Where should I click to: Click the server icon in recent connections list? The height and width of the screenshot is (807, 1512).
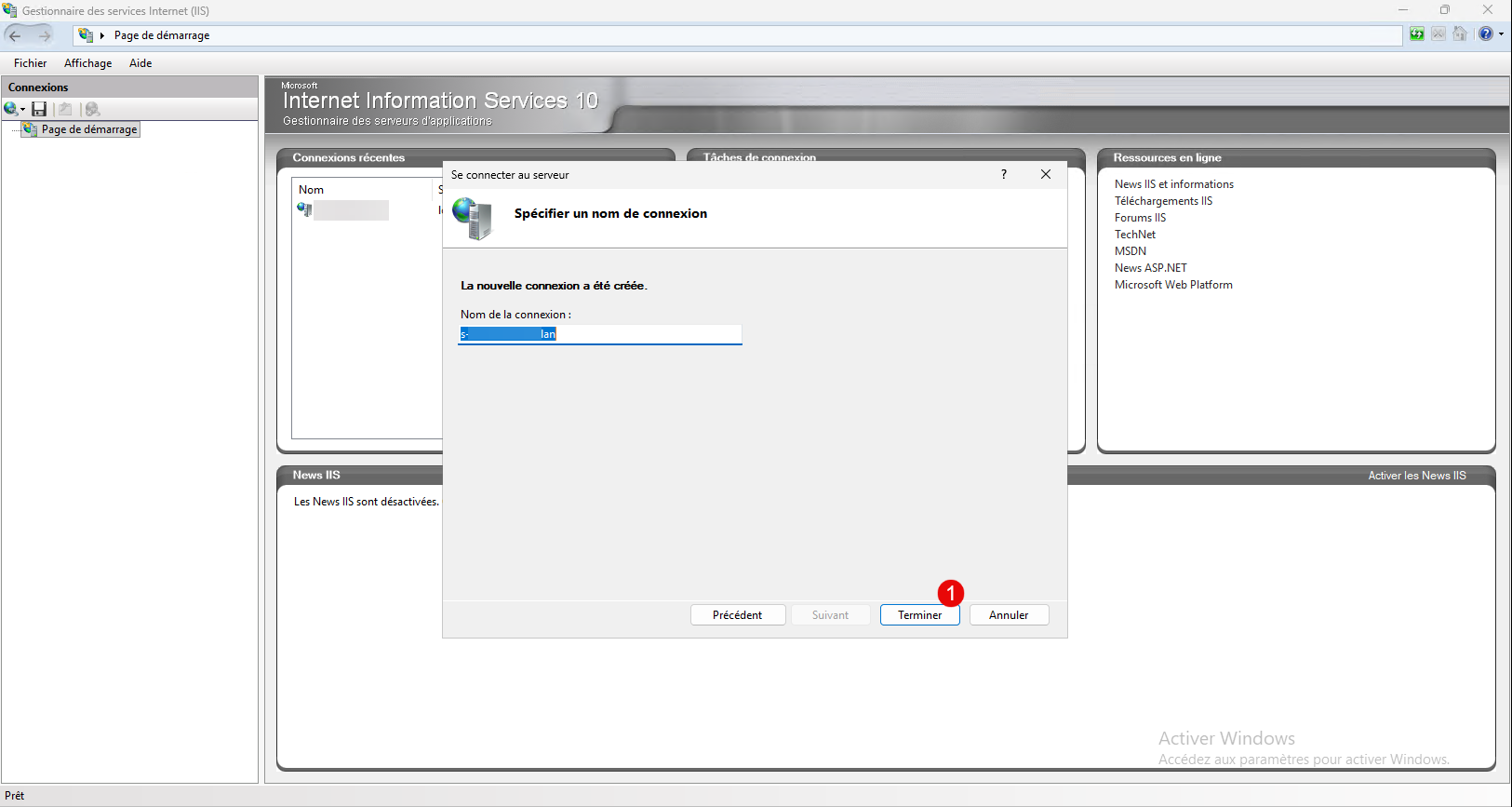click(304, 209)
